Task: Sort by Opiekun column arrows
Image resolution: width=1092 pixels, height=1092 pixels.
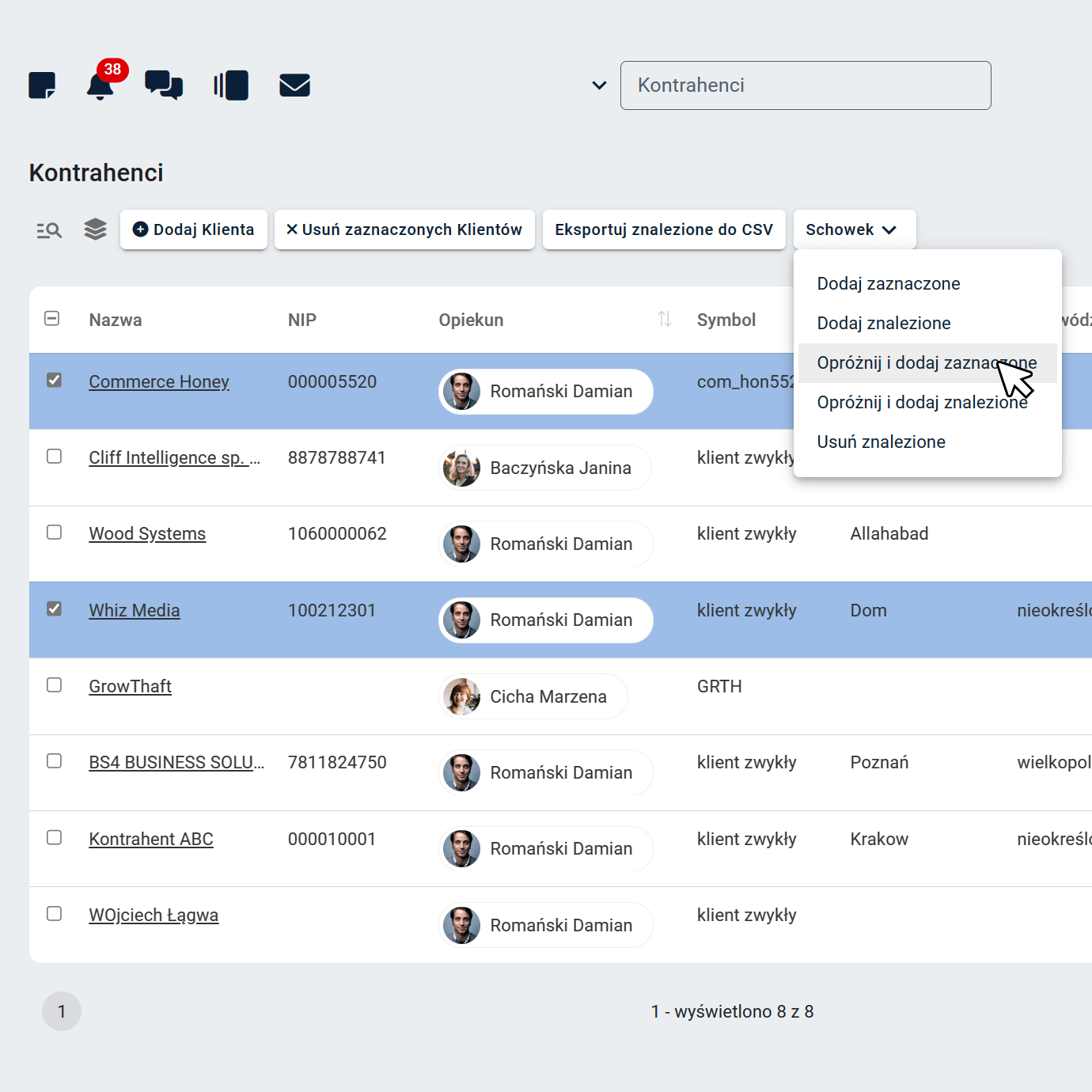Action: (664, 320)
